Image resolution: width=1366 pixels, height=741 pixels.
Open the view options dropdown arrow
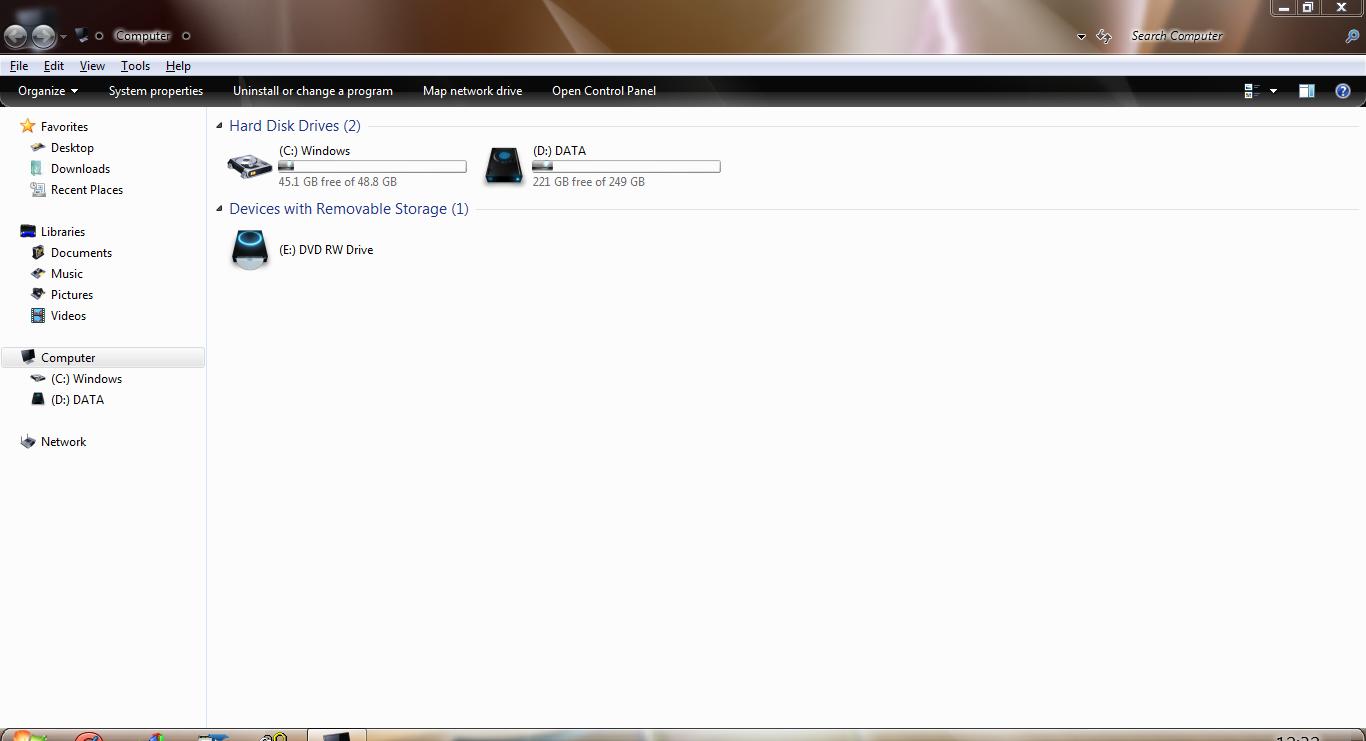point(1273,91)
